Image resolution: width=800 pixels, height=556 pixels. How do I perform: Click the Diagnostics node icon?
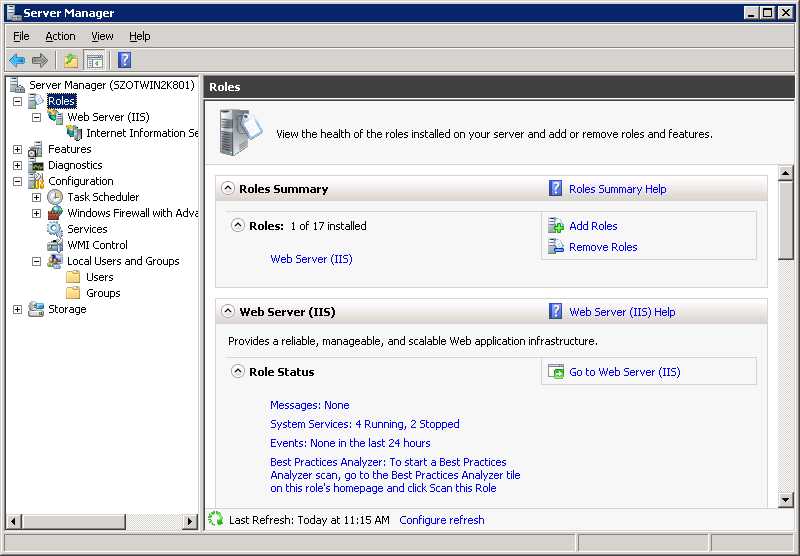tap(36, 165)
